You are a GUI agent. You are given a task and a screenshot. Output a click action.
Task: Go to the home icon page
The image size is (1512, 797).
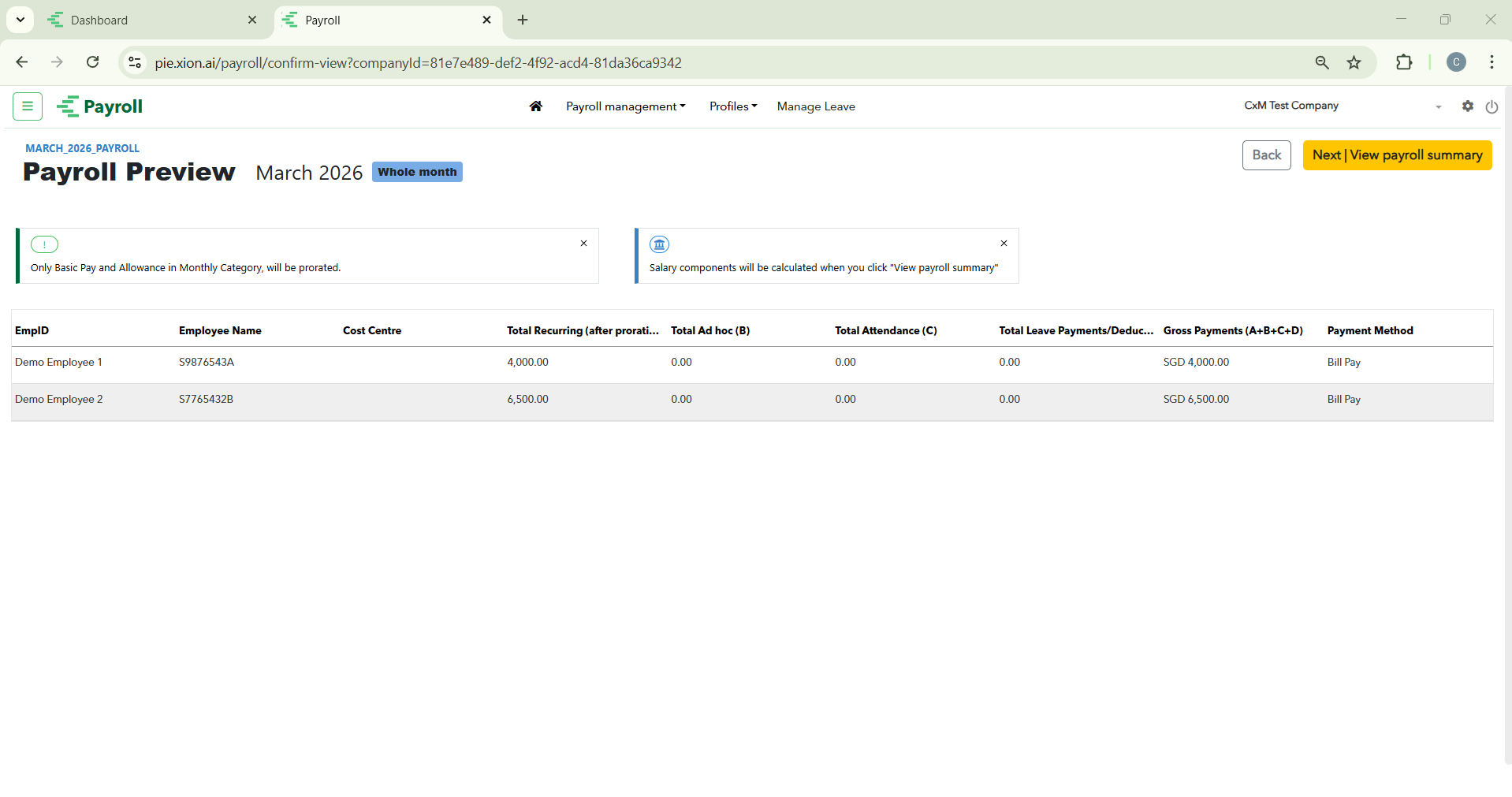[x=536, y=106]
